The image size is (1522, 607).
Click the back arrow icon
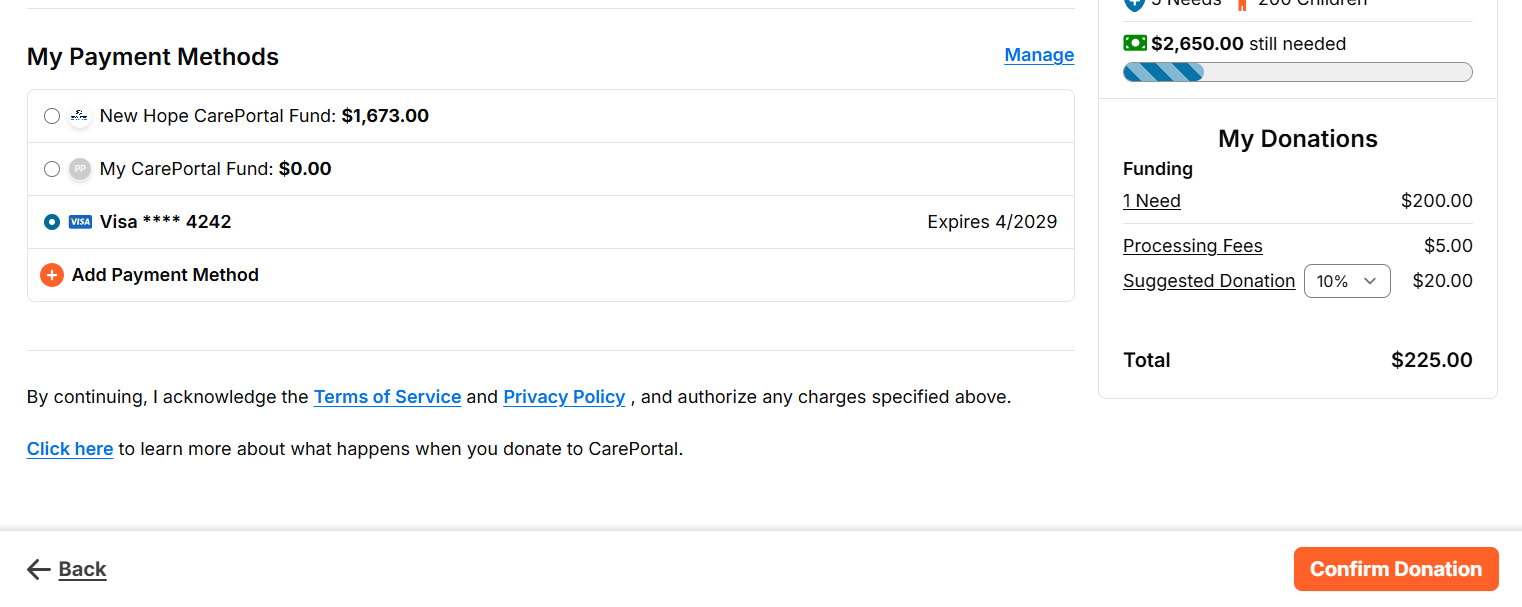(x=39, y=569)
